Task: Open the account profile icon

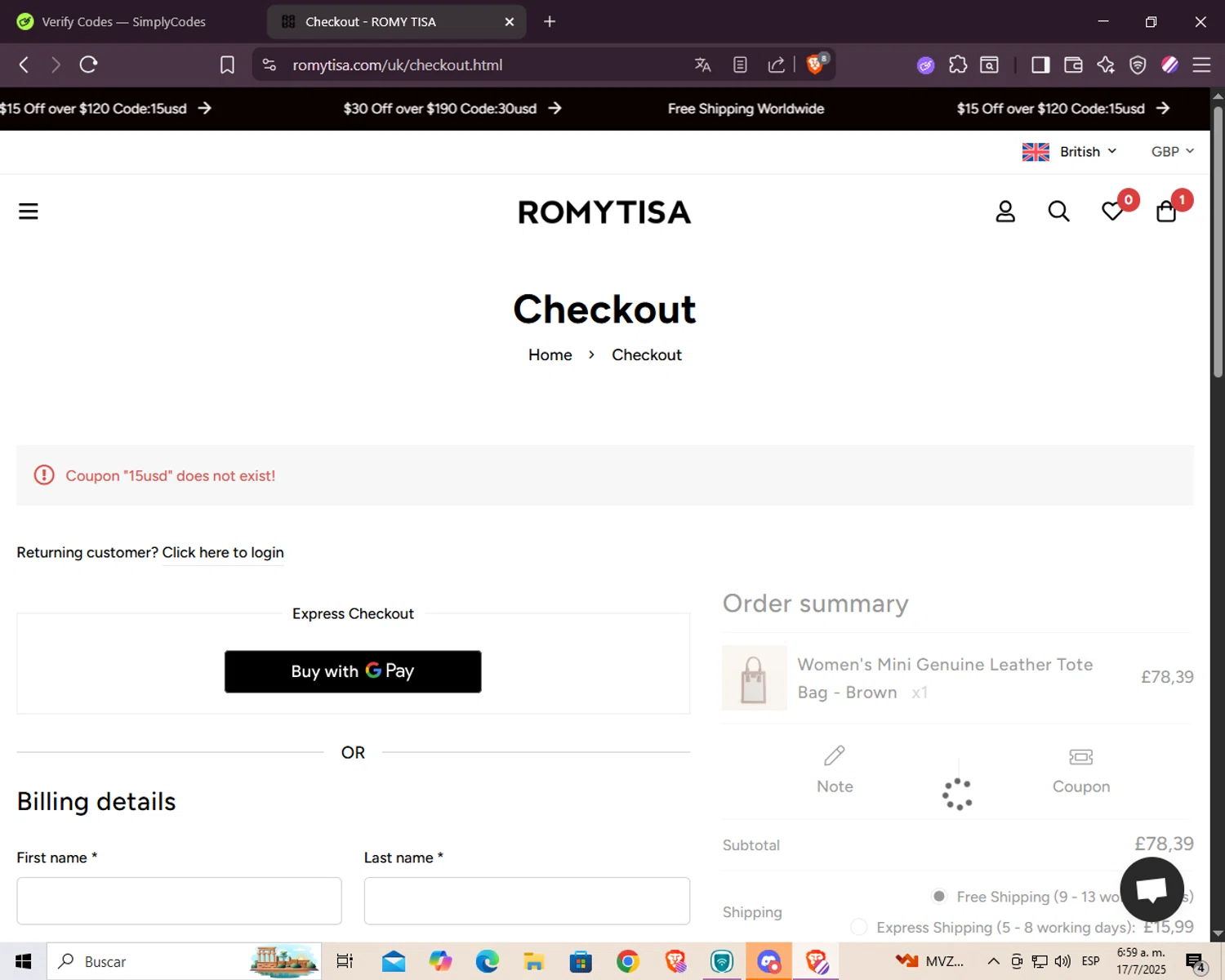Action: pos(1005,212)
